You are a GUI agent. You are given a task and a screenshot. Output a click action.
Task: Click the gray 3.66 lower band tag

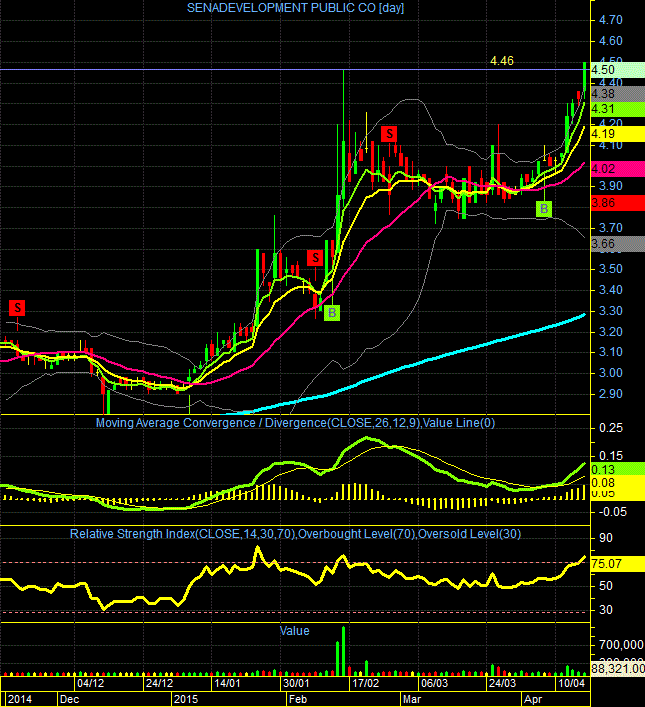[617, 244]
